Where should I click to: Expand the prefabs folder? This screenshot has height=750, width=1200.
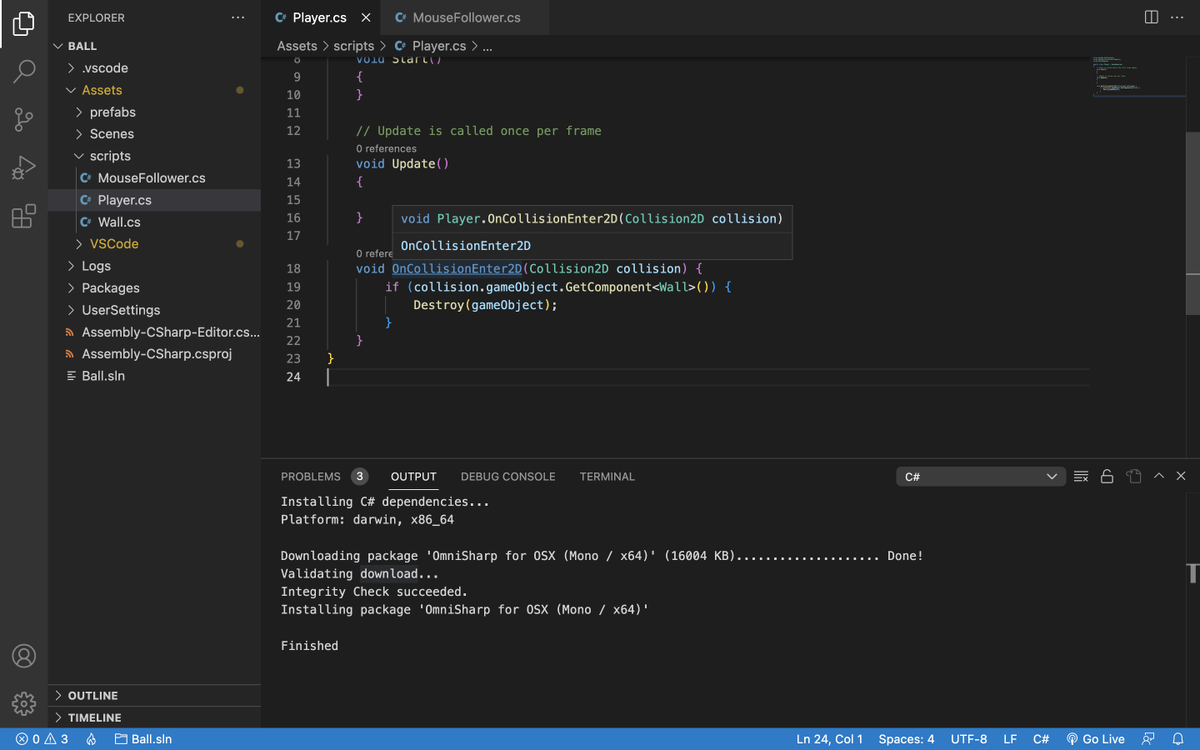(x=112, y=112)
